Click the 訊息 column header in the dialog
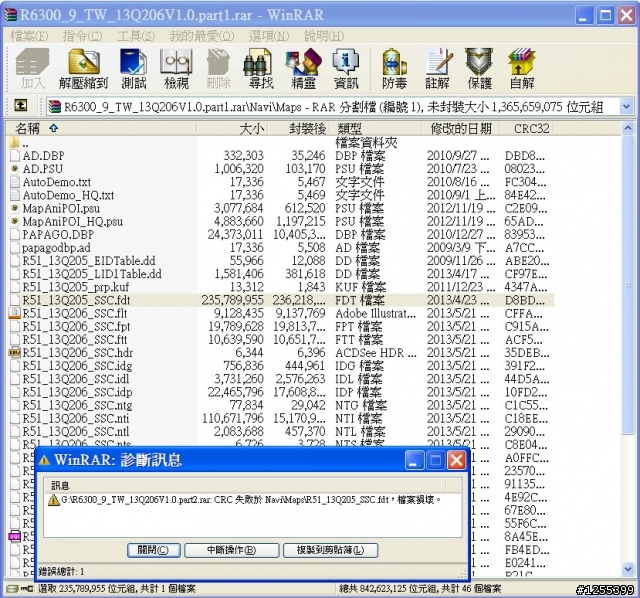640x598 pixels. click(x=245, y=485)
